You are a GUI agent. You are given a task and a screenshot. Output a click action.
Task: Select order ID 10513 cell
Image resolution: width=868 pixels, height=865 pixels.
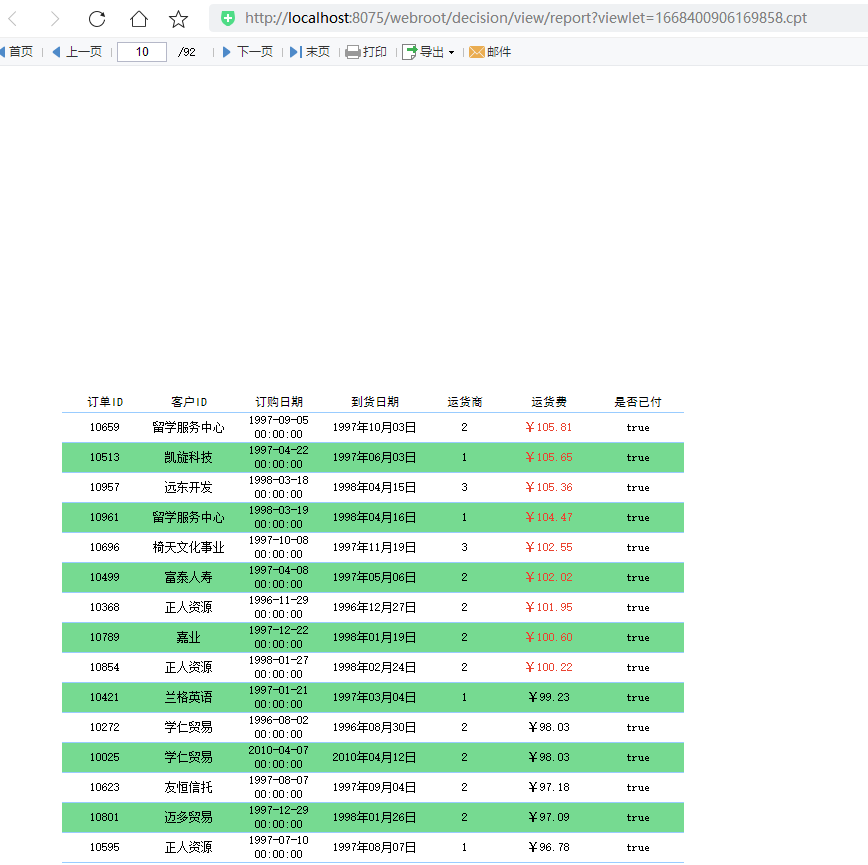coord(105,457)
